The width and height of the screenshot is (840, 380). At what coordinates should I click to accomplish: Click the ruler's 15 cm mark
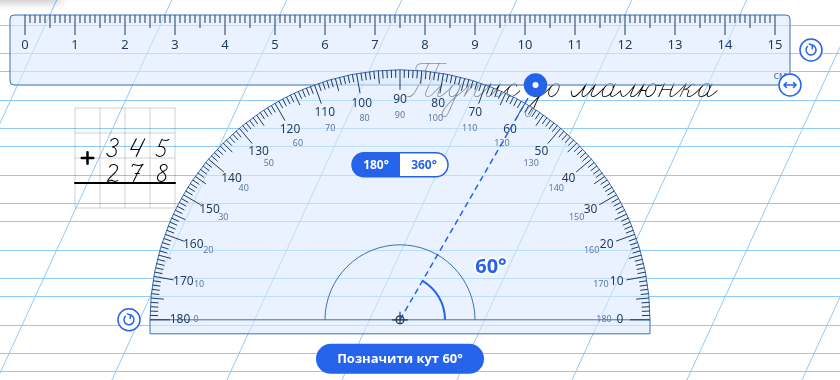pos(775,45)
